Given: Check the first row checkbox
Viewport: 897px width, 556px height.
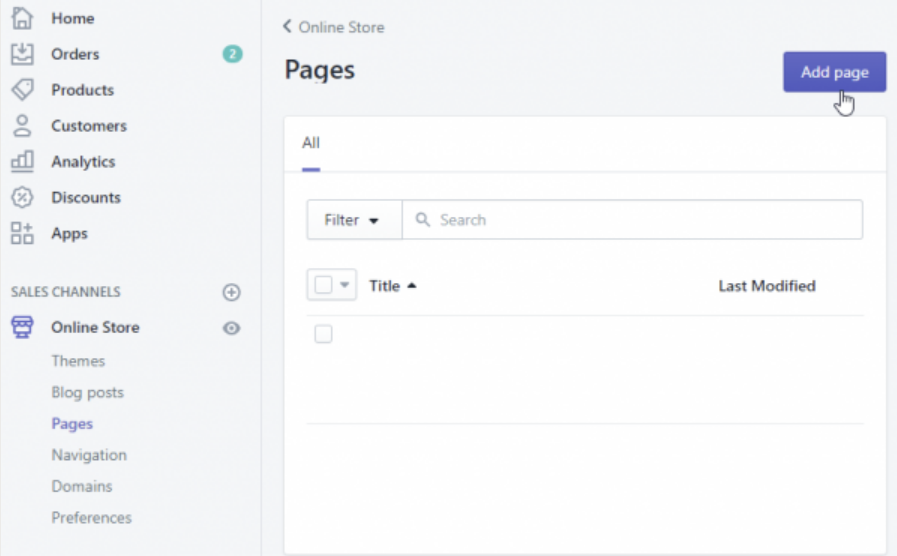Looking at the screenshot, I should [323, 334].
